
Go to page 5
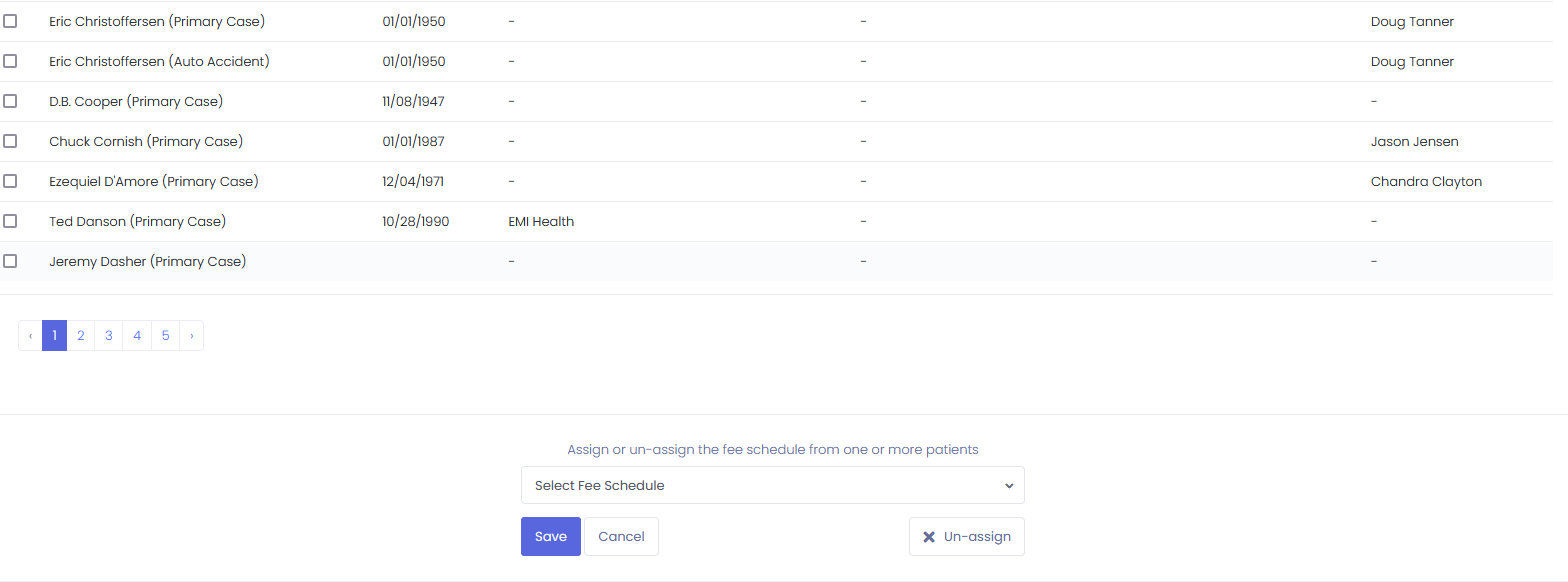coord(166,336)
